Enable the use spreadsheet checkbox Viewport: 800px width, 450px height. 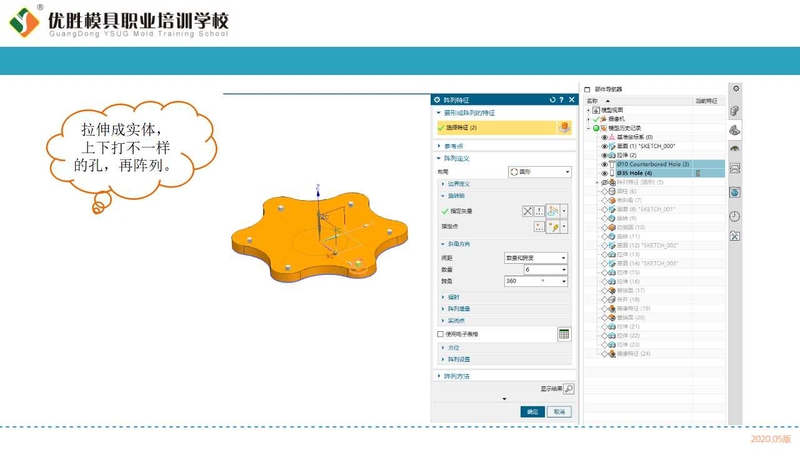coord(439,333)
